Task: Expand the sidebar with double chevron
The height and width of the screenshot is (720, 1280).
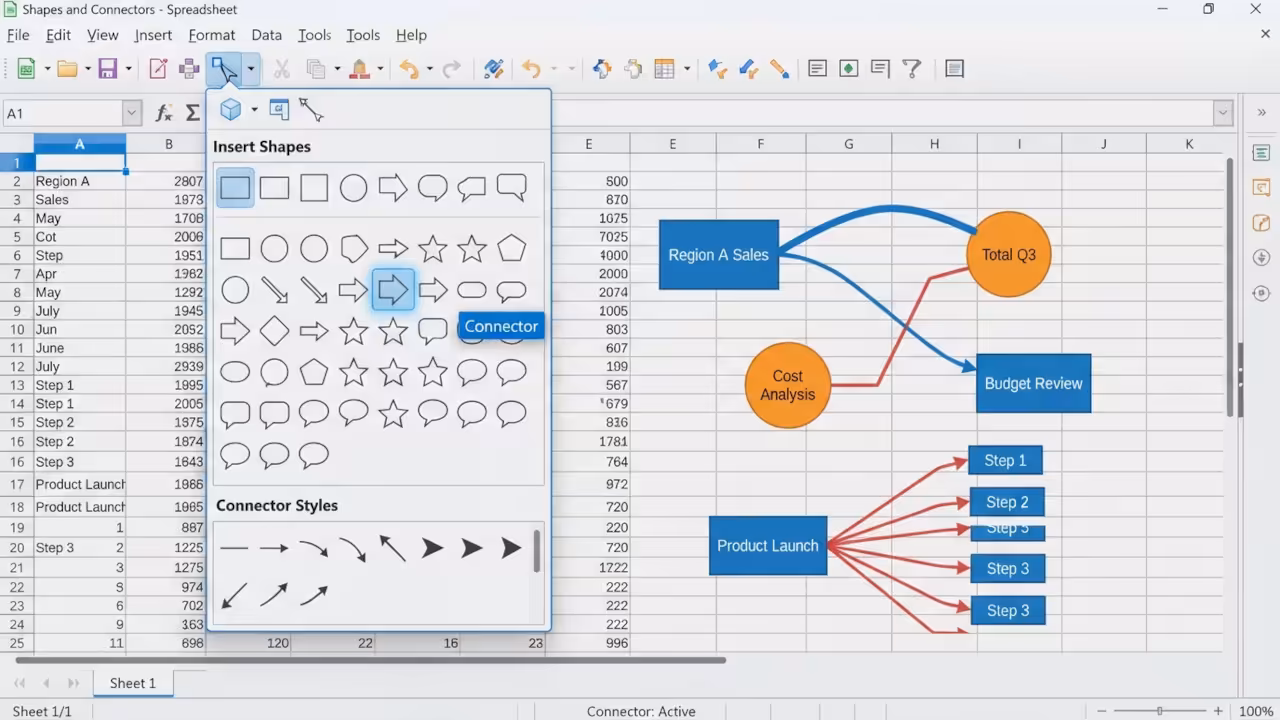Action: point(1262,113)
